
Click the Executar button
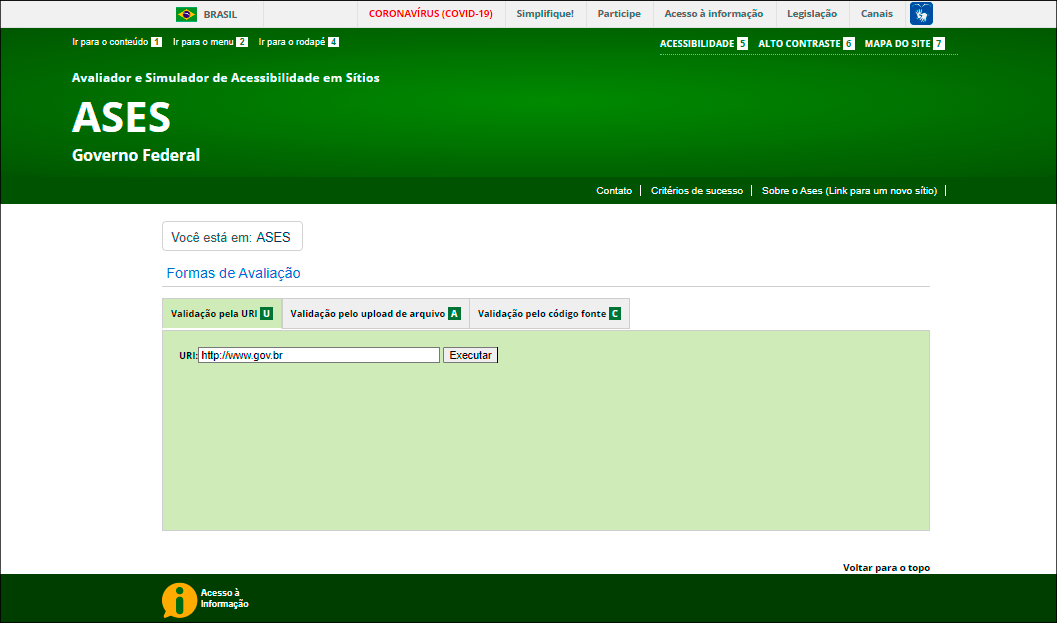pyautogui.click(x=471, y=355)
